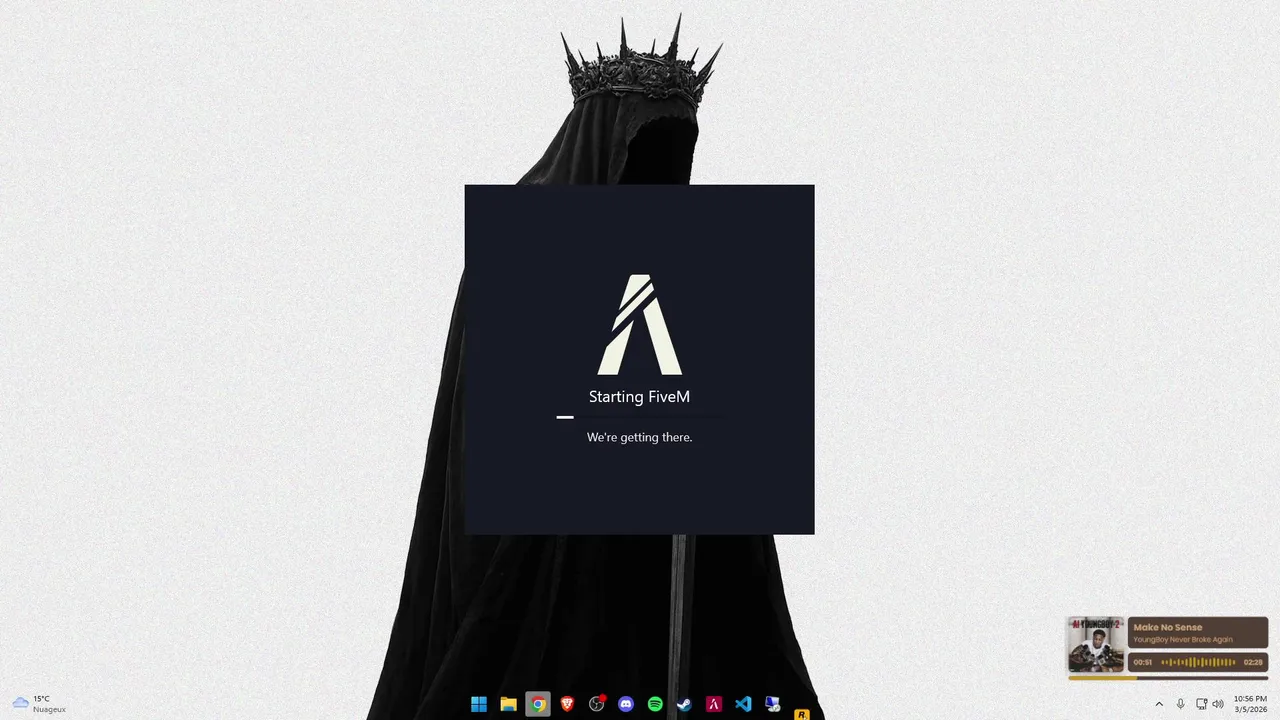This screenshot has height=720, width=1280.
Task: Click the We're getting there message
Action: [x=639, y=437]
